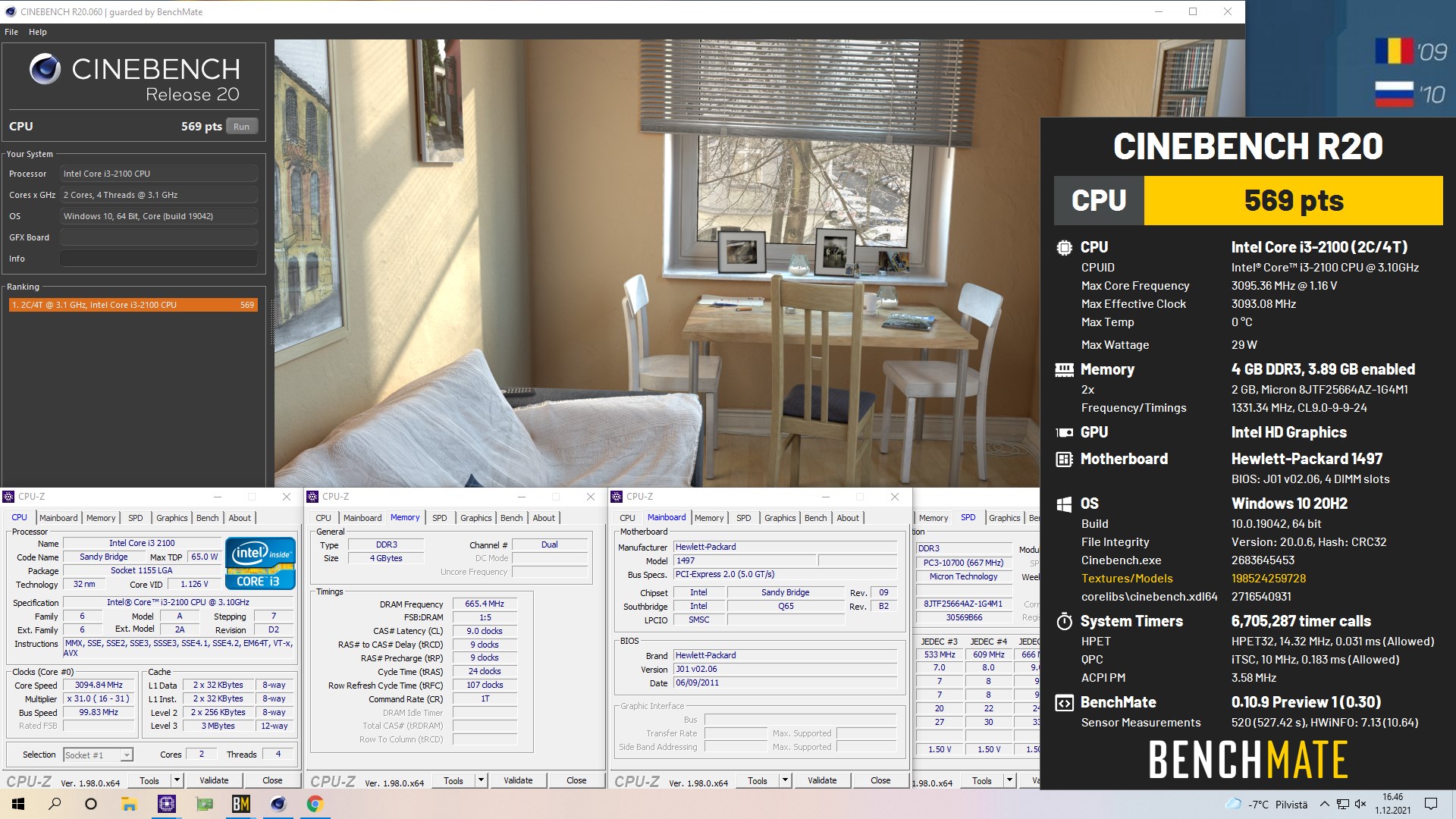Open Tools dropdown arrow in CPU-Z SPD window
This screenshot has height=819, width=1456.
point(1009,780)
